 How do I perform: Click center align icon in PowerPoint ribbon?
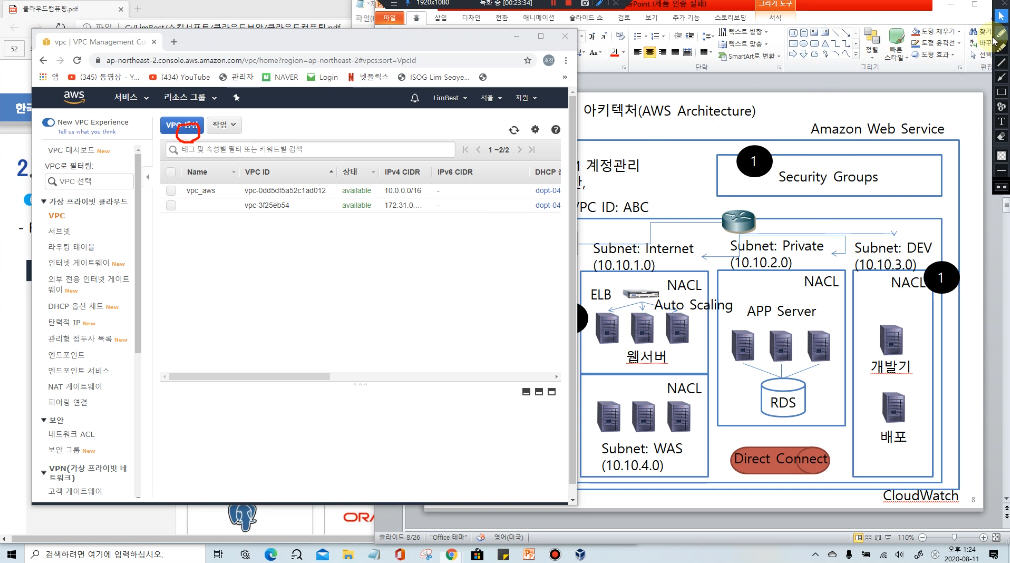(649, 52)
